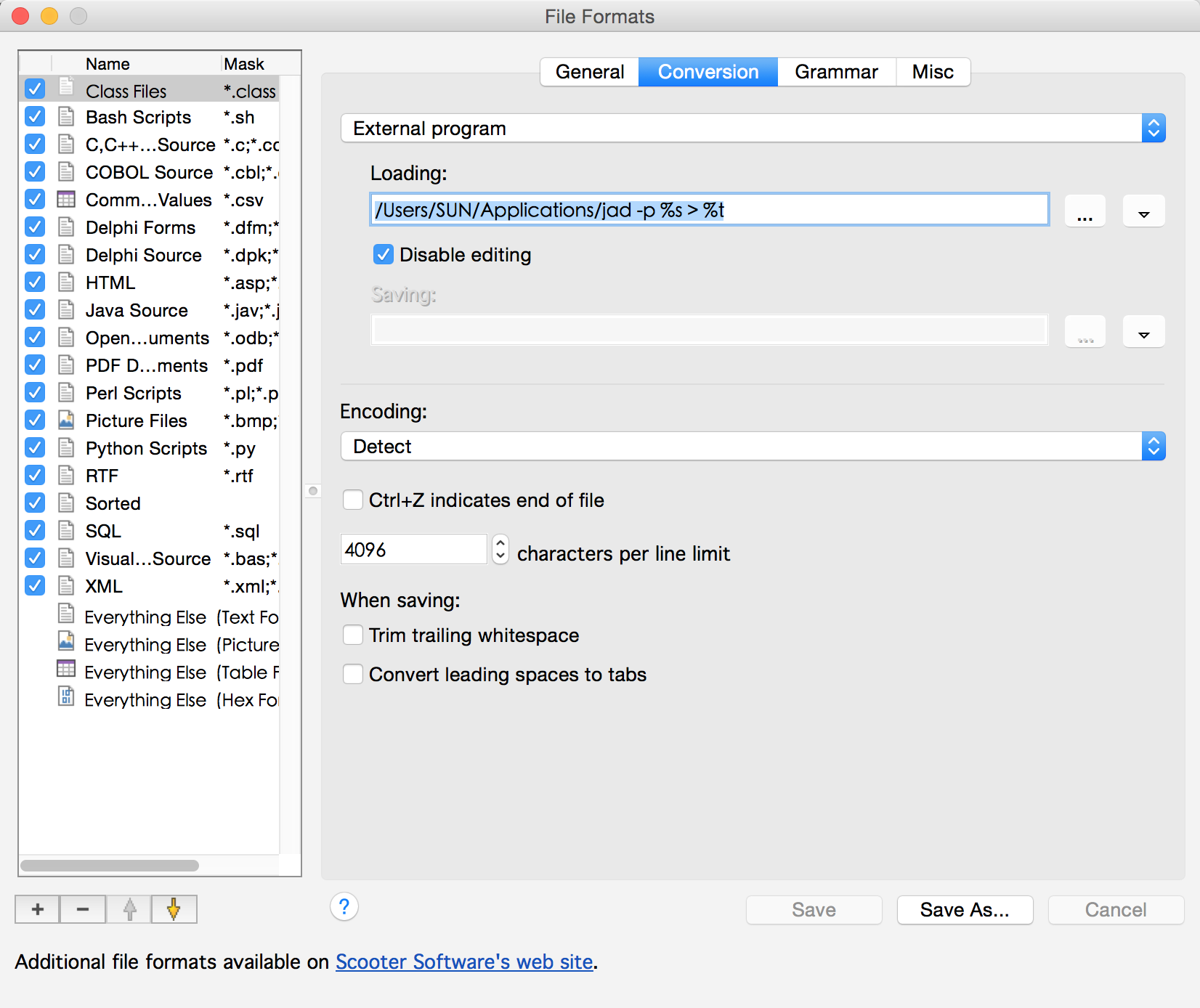
Task: Expand the Encoding Detect dropdown
Action: pyautogui.click(x=753, y=447)
